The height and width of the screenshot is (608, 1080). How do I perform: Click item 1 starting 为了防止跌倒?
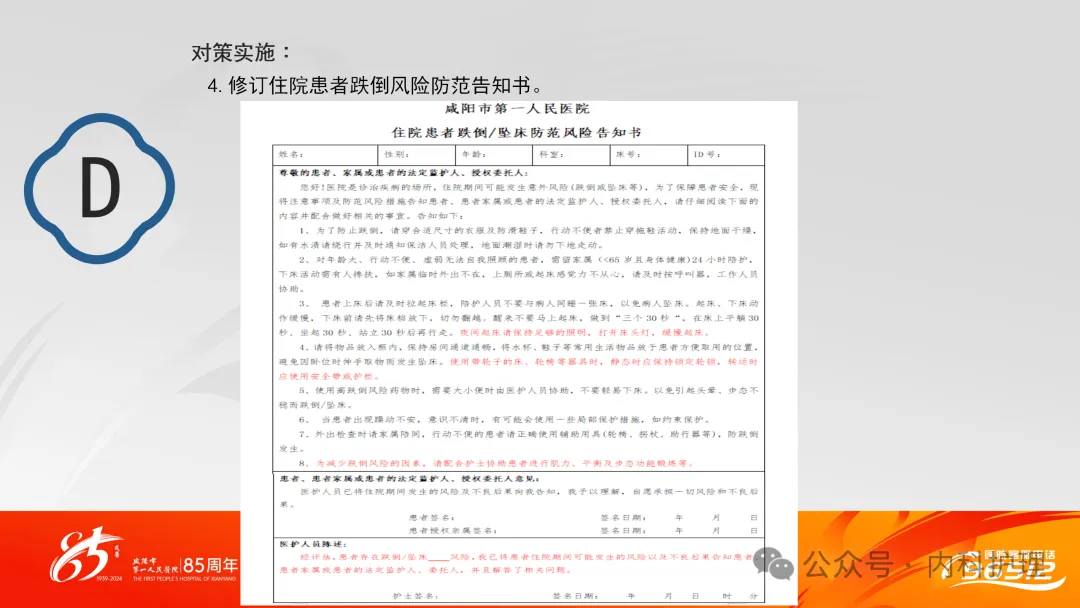click(518, 238)
